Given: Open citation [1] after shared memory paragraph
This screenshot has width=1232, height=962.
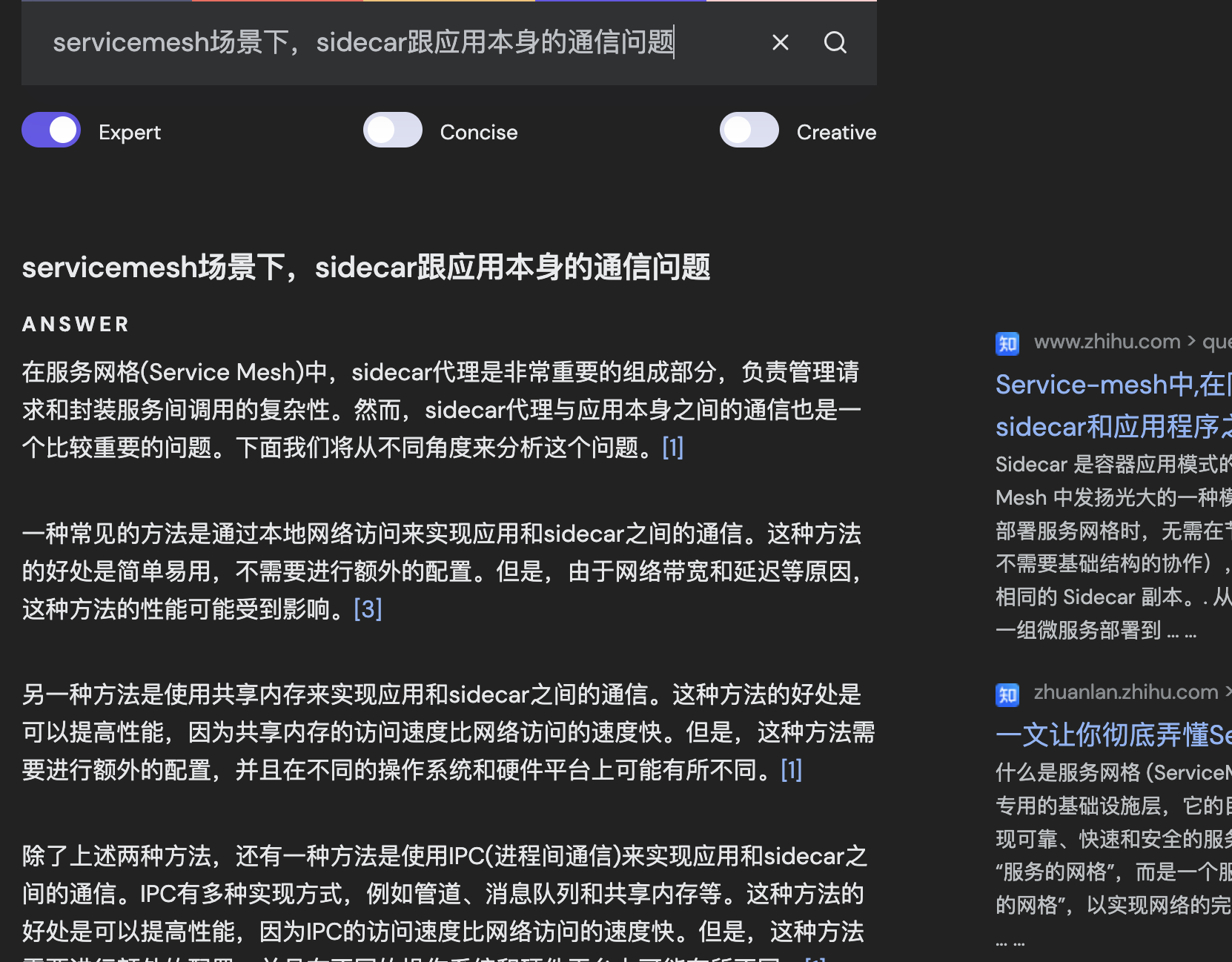Looking at the screenshot, I should coord(791,770).
